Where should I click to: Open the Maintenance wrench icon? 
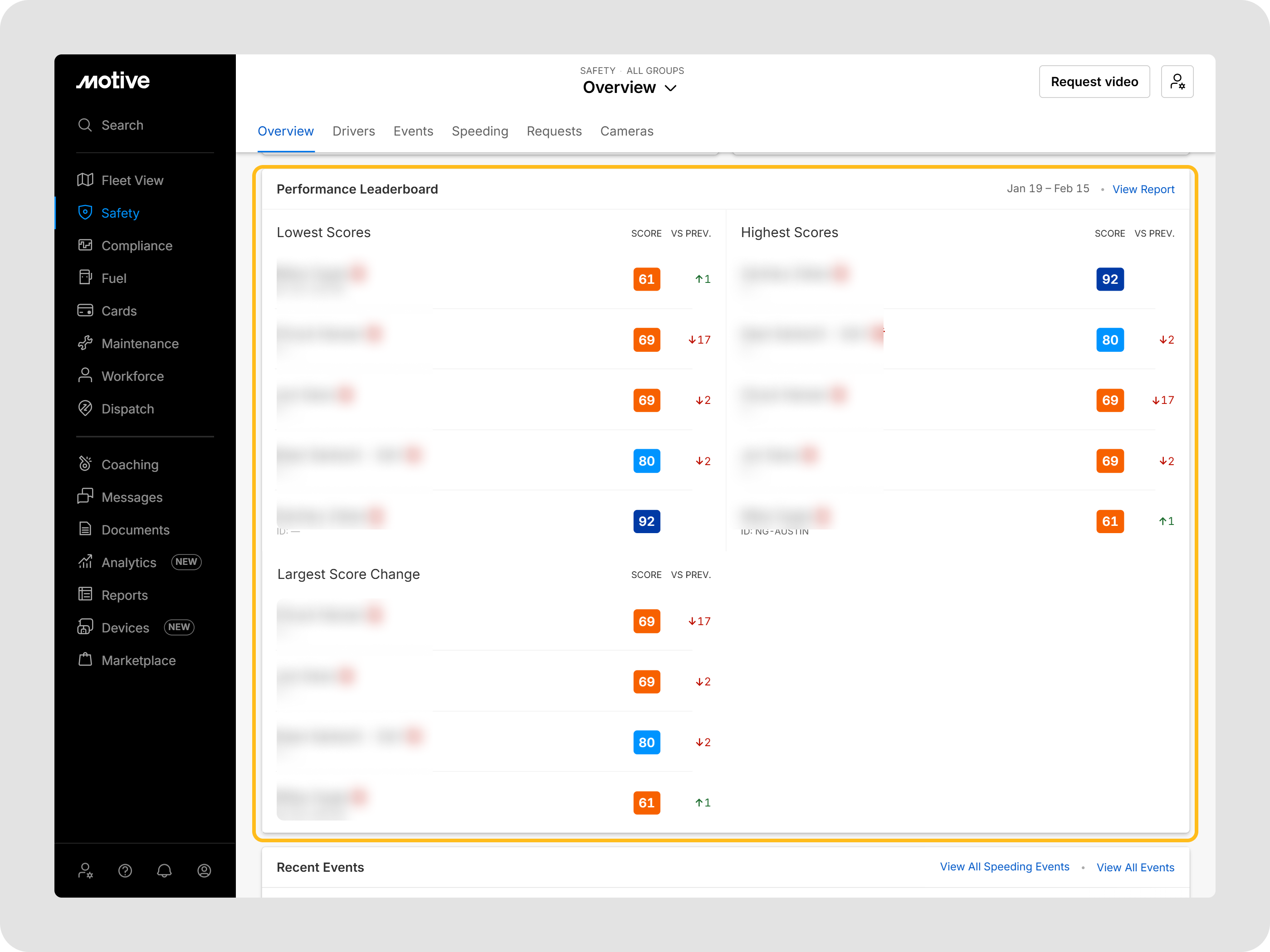[85, 343]
